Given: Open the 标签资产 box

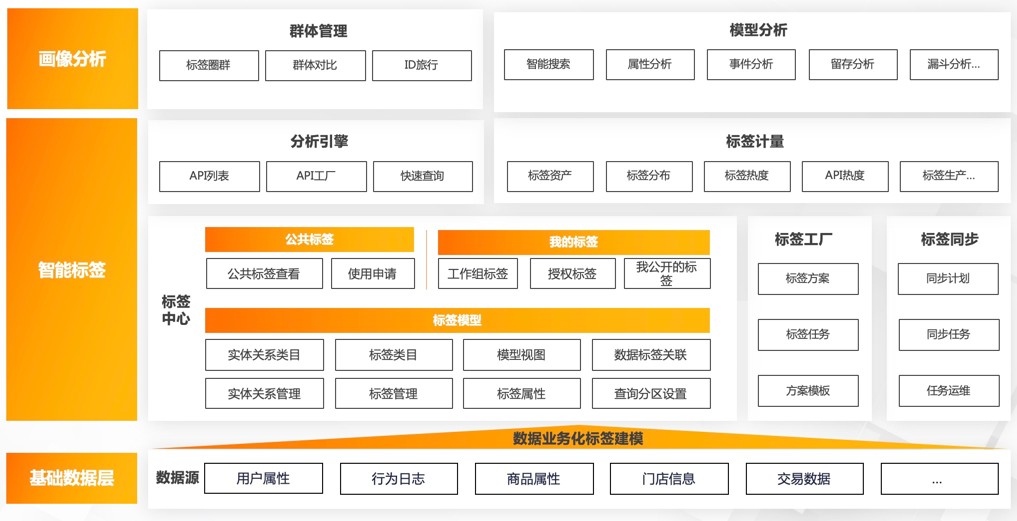Looking at the screenshot, I should pyautogui.click(x=550, y=176).
